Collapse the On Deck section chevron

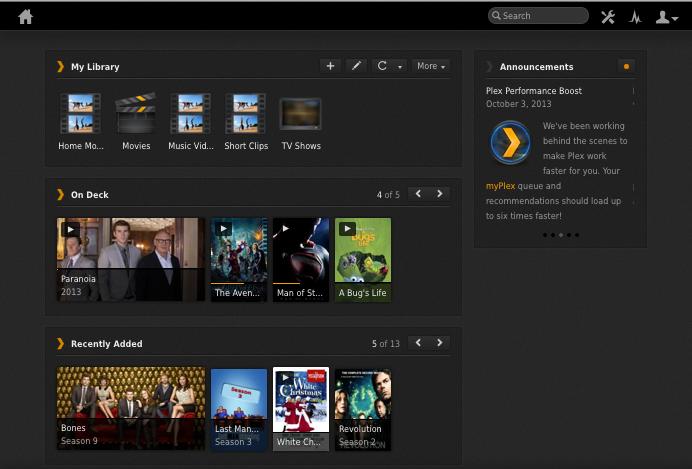60,195
